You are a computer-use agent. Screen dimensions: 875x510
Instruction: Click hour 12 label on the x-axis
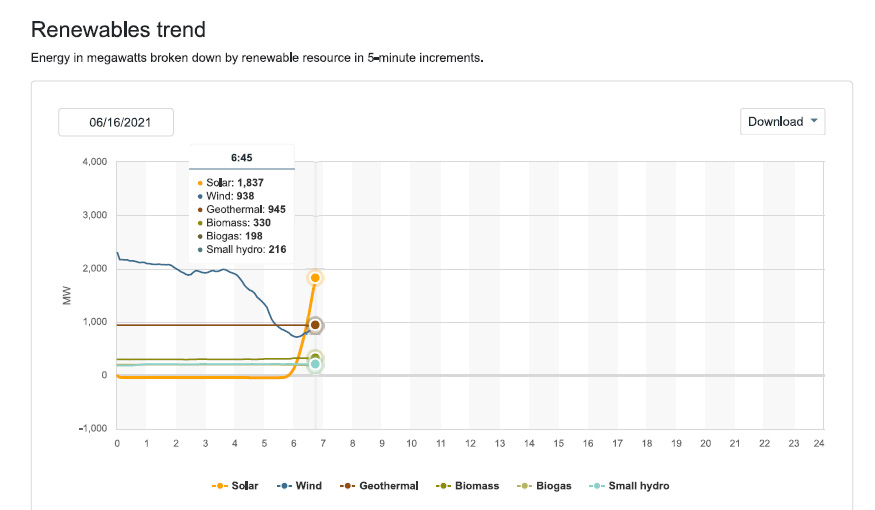coord(470,443)
